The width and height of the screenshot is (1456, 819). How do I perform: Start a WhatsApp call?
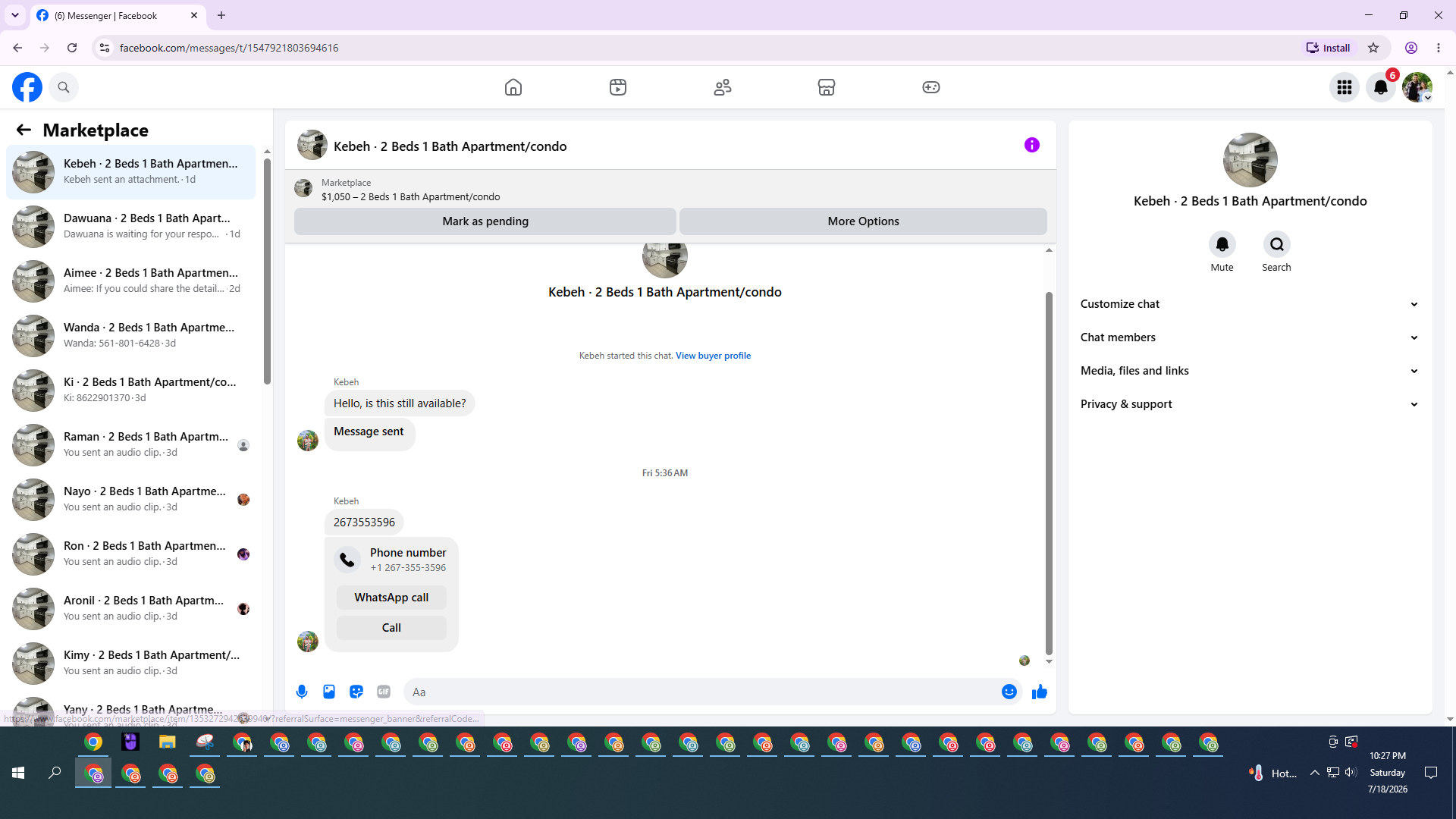pos(391,598)
